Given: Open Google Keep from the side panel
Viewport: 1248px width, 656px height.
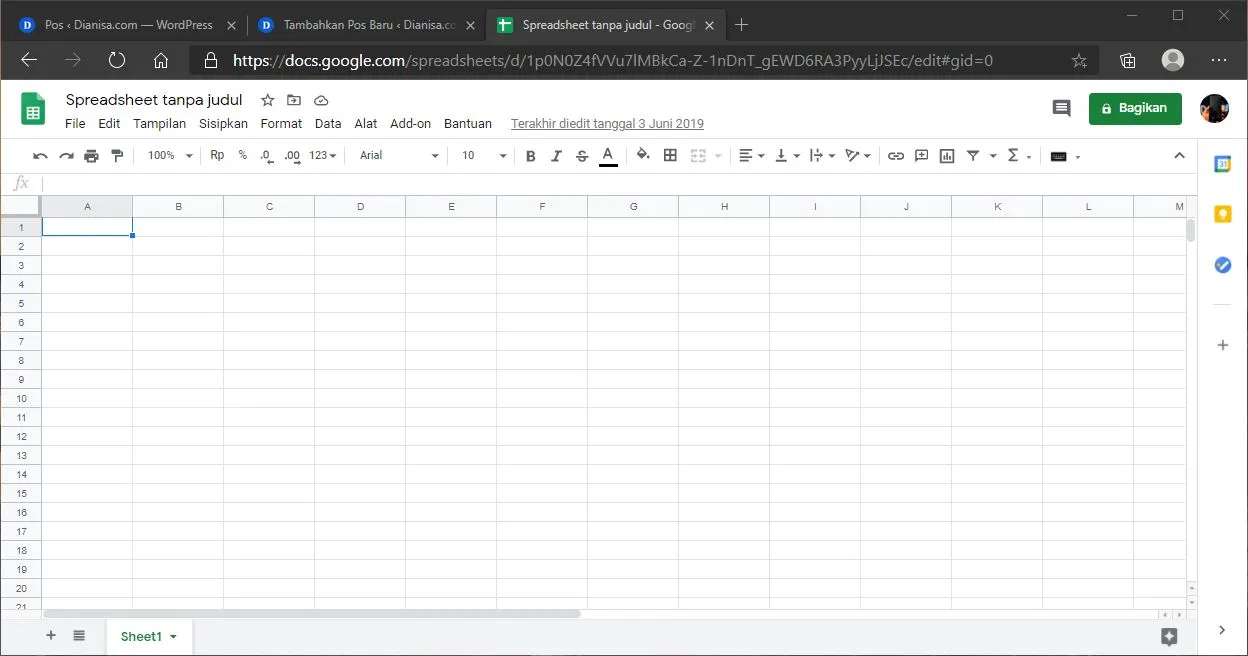Looking at the screenshot, I should [x=1222, y=213].
